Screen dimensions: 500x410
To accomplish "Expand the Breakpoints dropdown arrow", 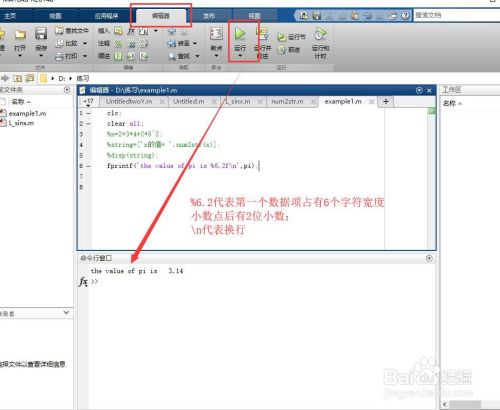I will tap(216, 56).
